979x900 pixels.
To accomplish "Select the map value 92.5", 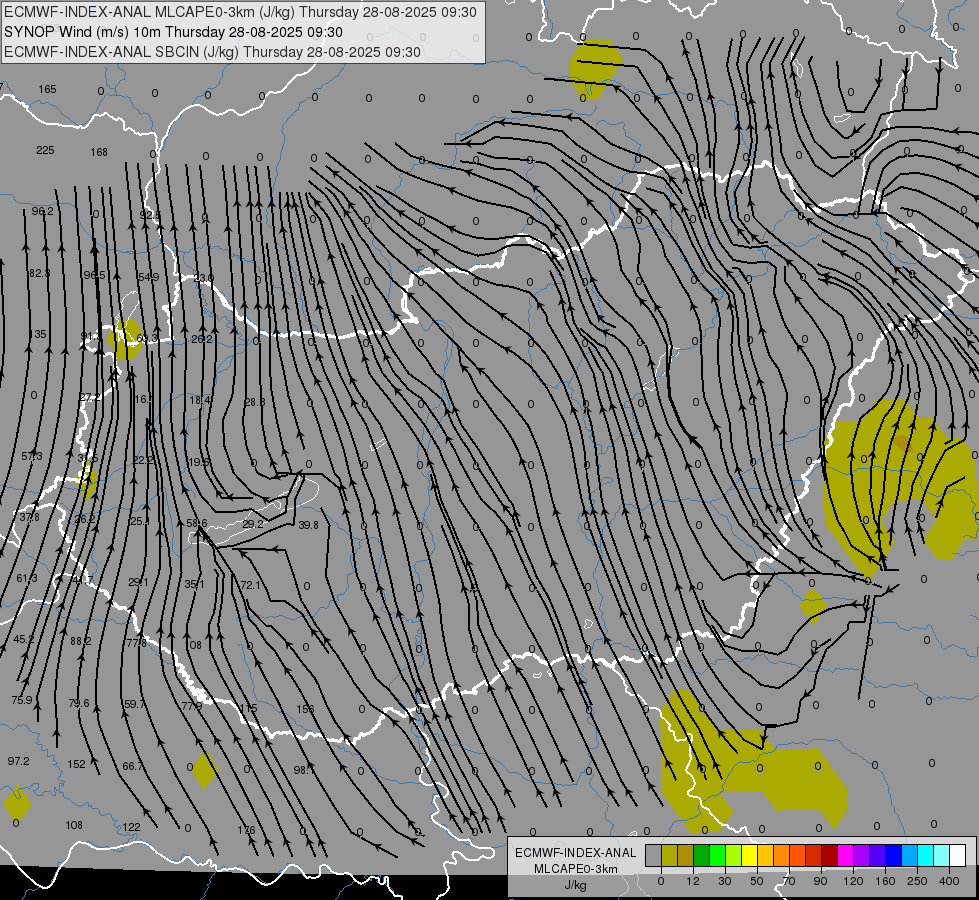I will click(150, 215).
